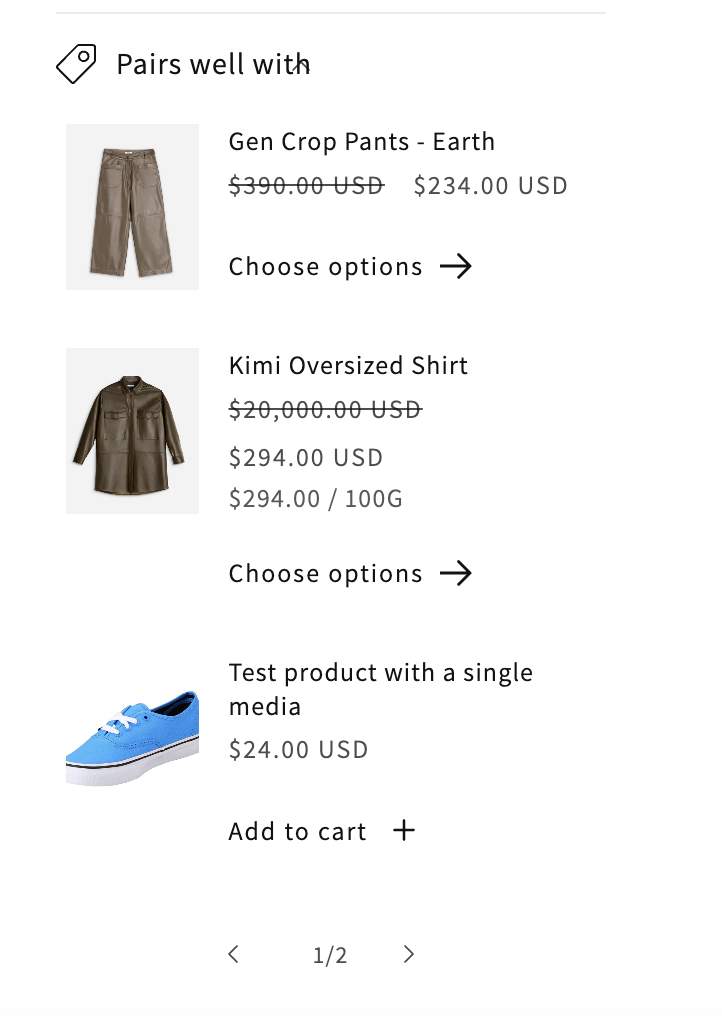Click the Pairs well with heading text

(x=205, y=65)
